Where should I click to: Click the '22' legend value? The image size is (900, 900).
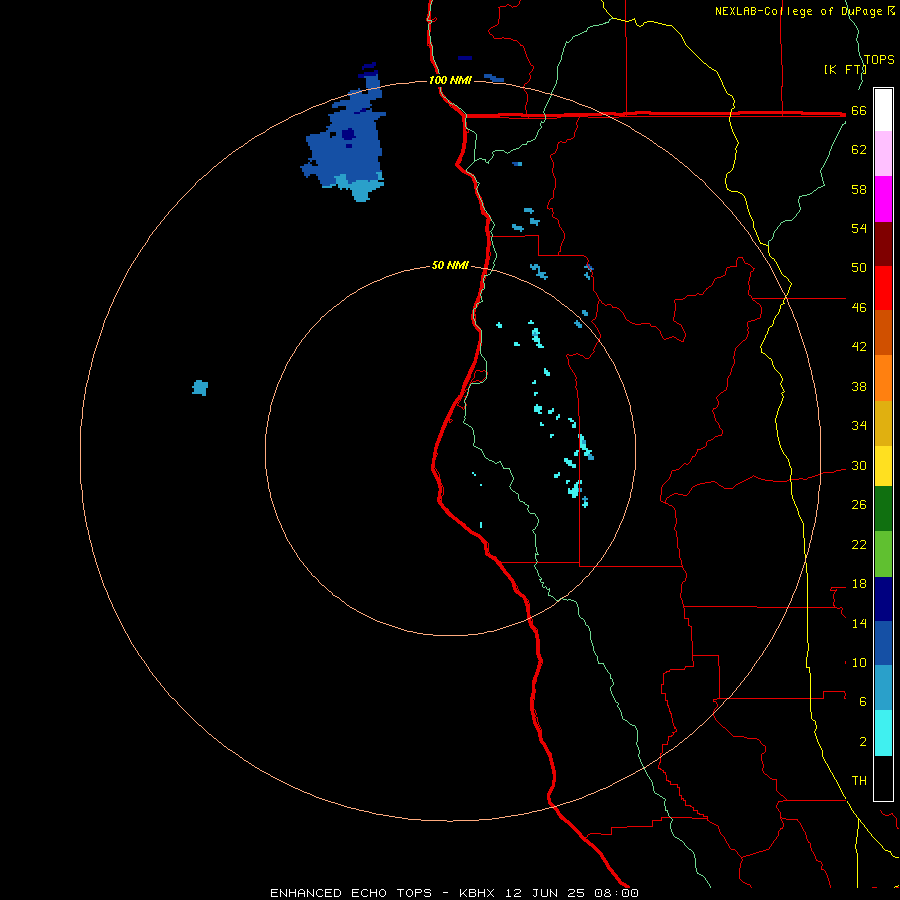tap(859, 545)
